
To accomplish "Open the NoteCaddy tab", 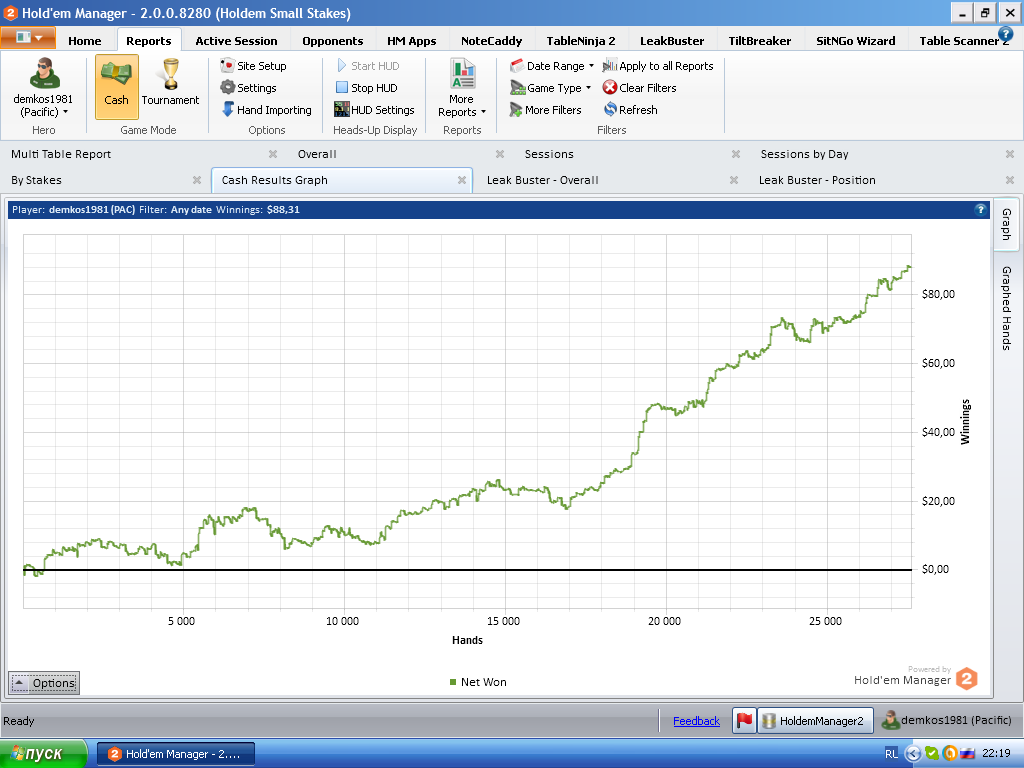I will [x=492, y=40].
